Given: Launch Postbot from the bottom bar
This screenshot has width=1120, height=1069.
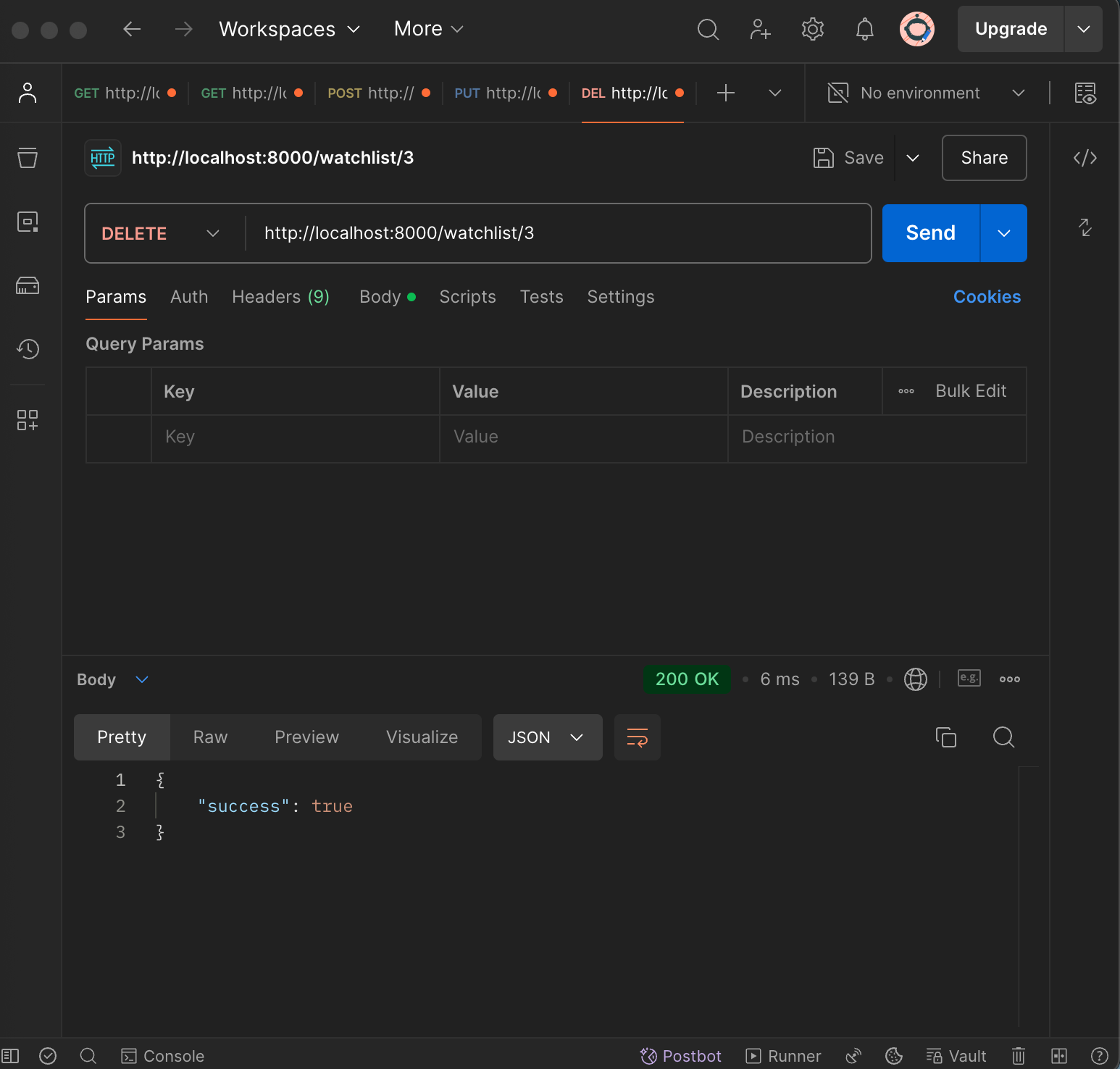Looking at the screenshot, I should point(680,1056).
